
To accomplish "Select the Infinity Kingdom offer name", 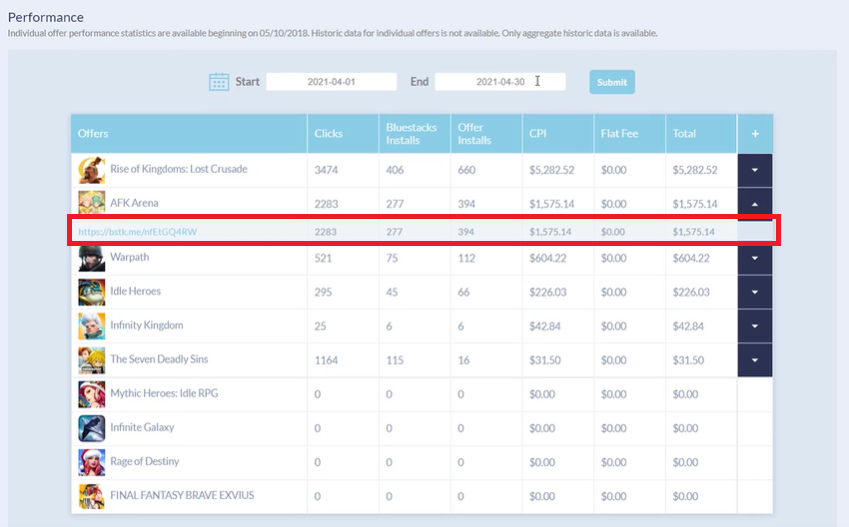I will [147, 325].
